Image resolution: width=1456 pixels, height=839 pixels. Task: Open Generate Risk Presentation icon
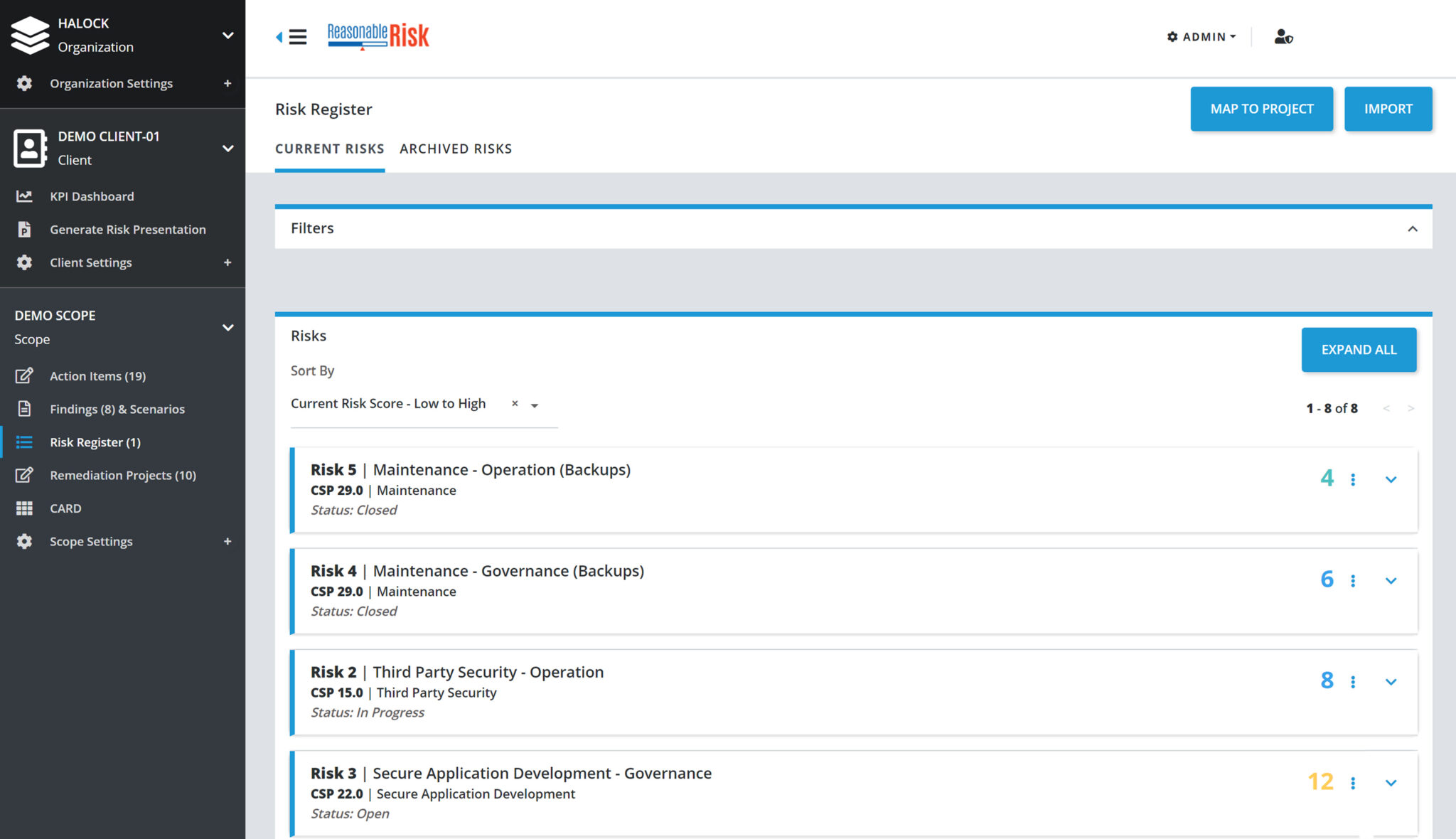coord(24,230)
